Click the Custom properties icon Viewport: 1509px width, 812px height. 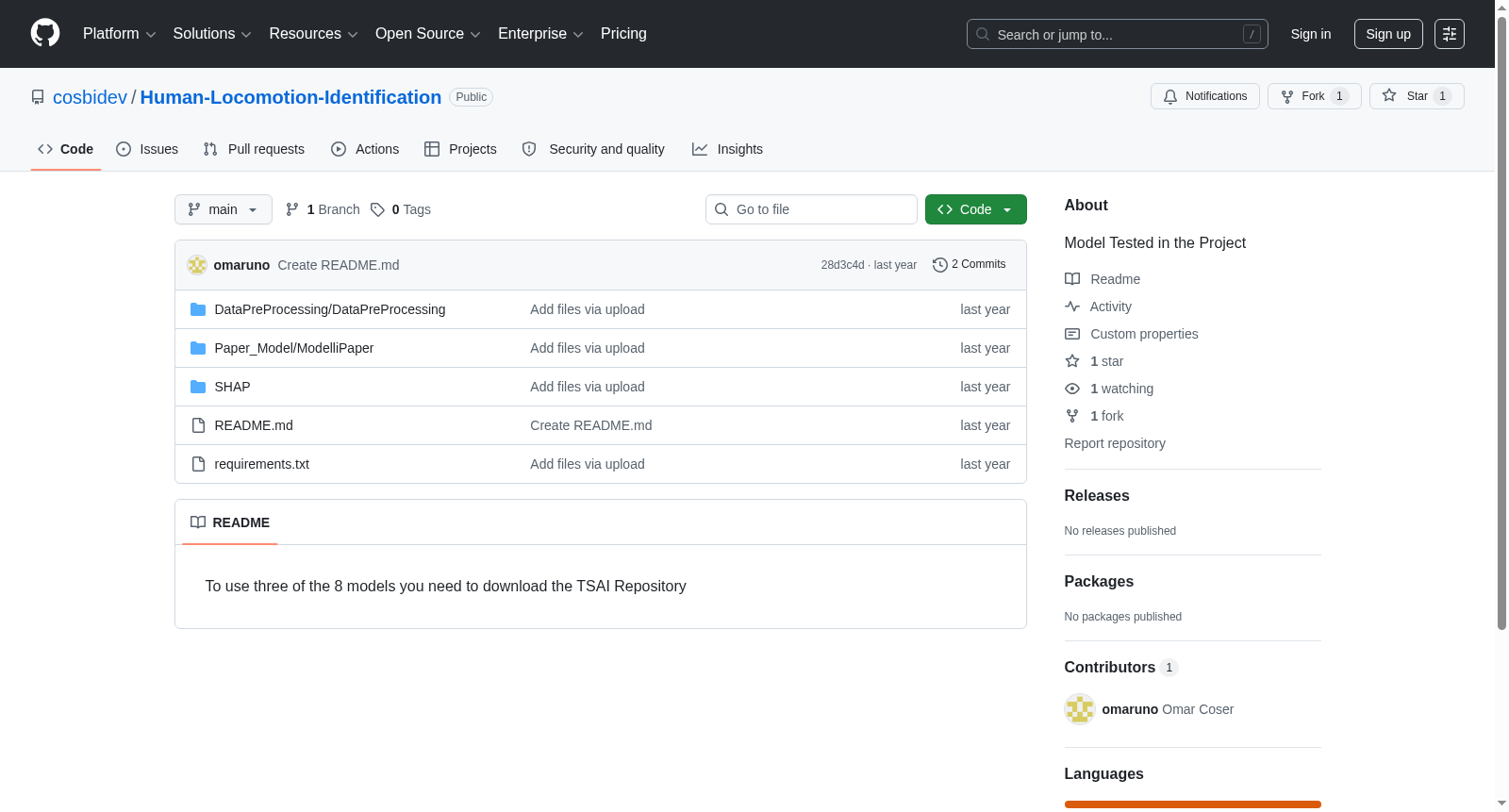1072,334
